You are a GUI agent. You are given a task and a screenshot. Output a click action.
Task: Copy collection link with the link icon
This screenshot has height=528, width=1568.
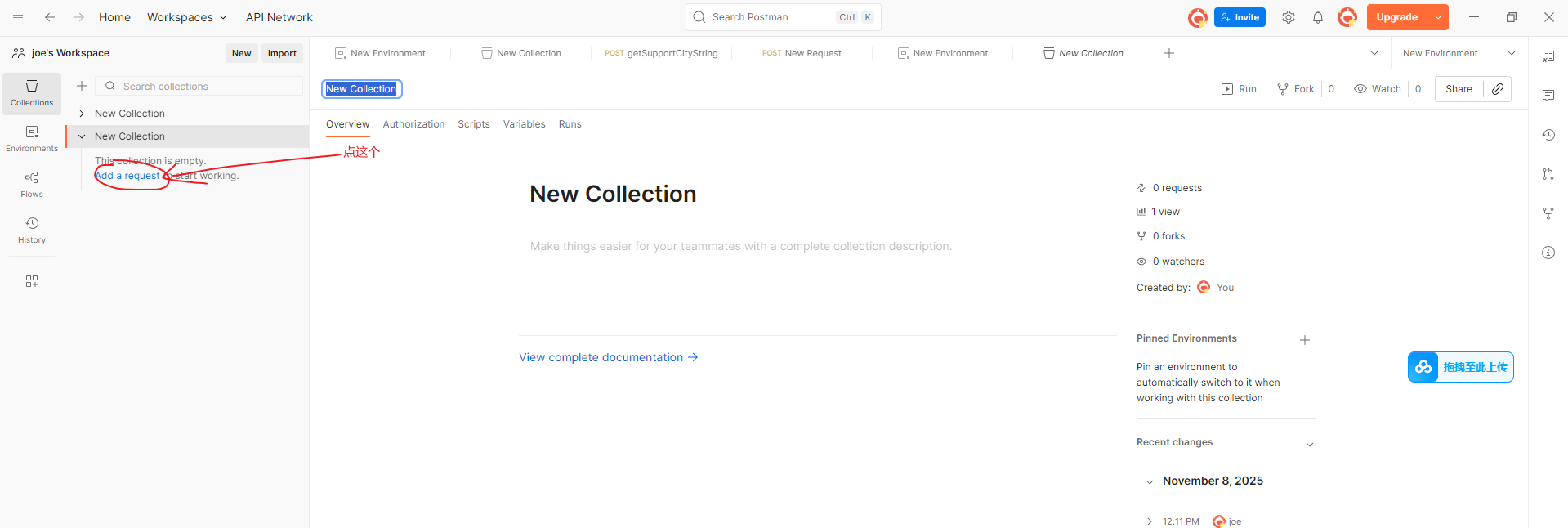1498,89
